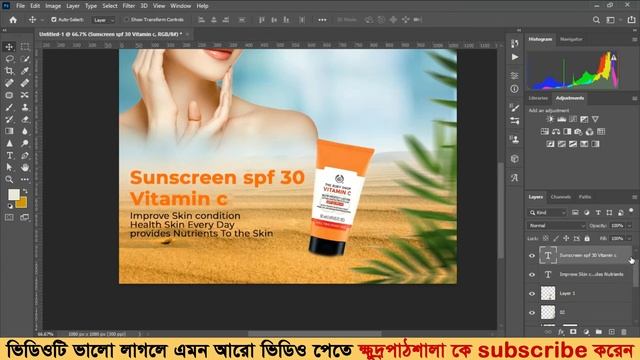The height and width of the screenshot is (360, 640).
Task: Open the Filter menu
Action: [129, 6]
